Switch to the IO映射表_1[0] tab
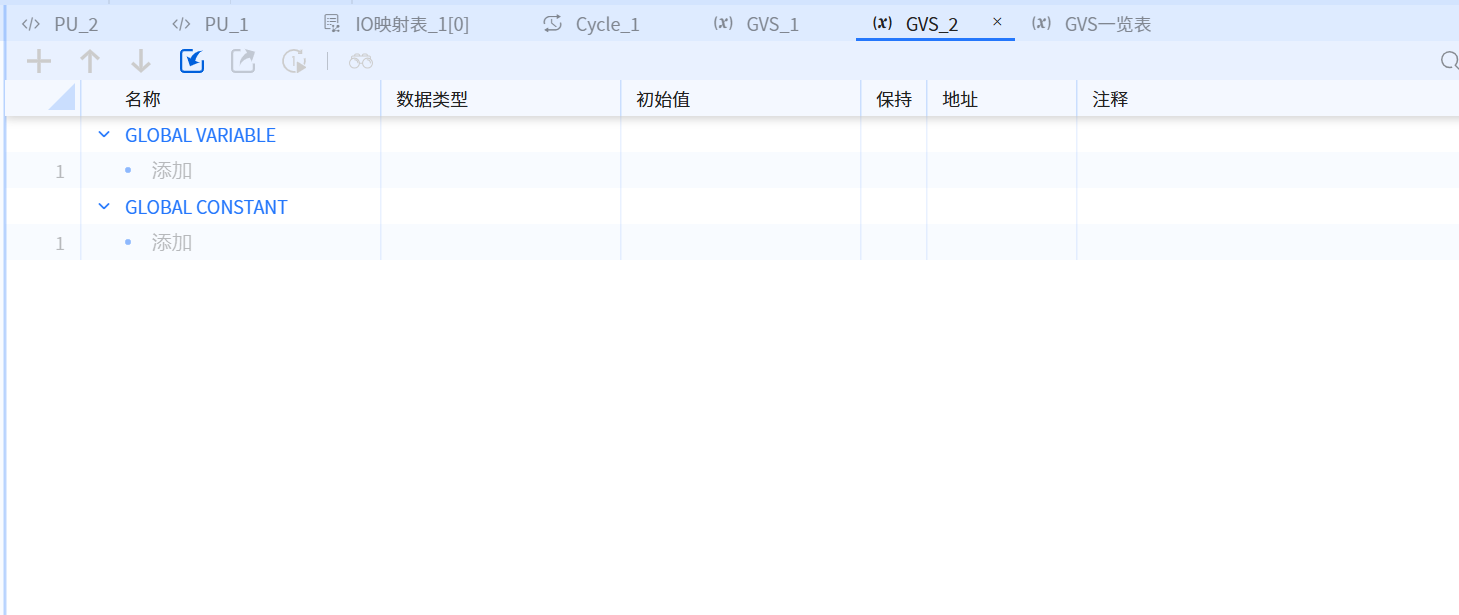1459x615 pixels. 398,24
